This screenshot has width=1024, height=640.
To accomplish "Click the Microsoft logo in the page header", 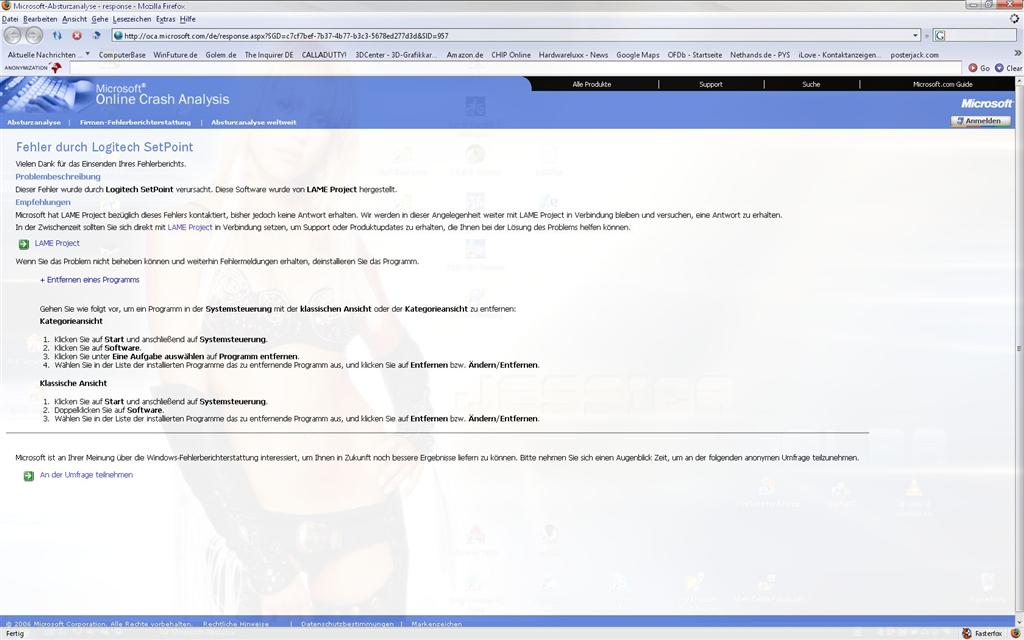I will (x=986, y=103).
